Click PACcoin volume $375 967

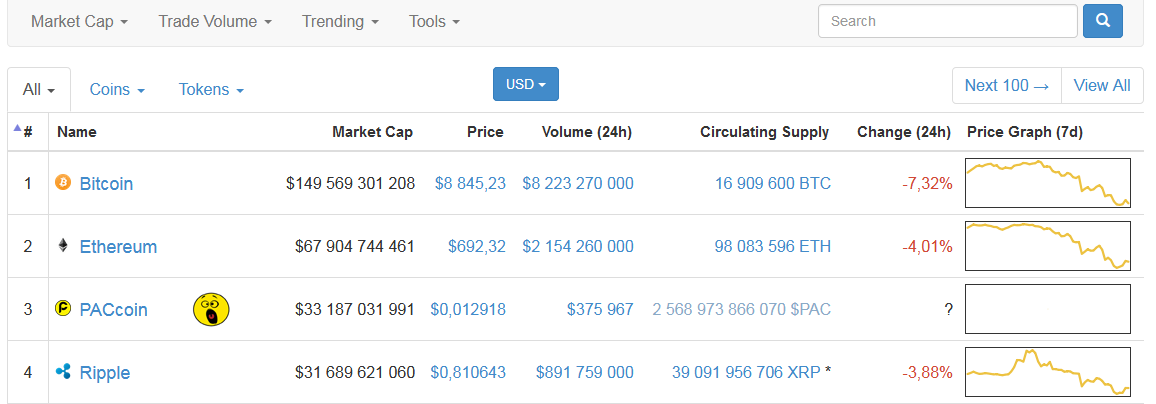(600, 310)
